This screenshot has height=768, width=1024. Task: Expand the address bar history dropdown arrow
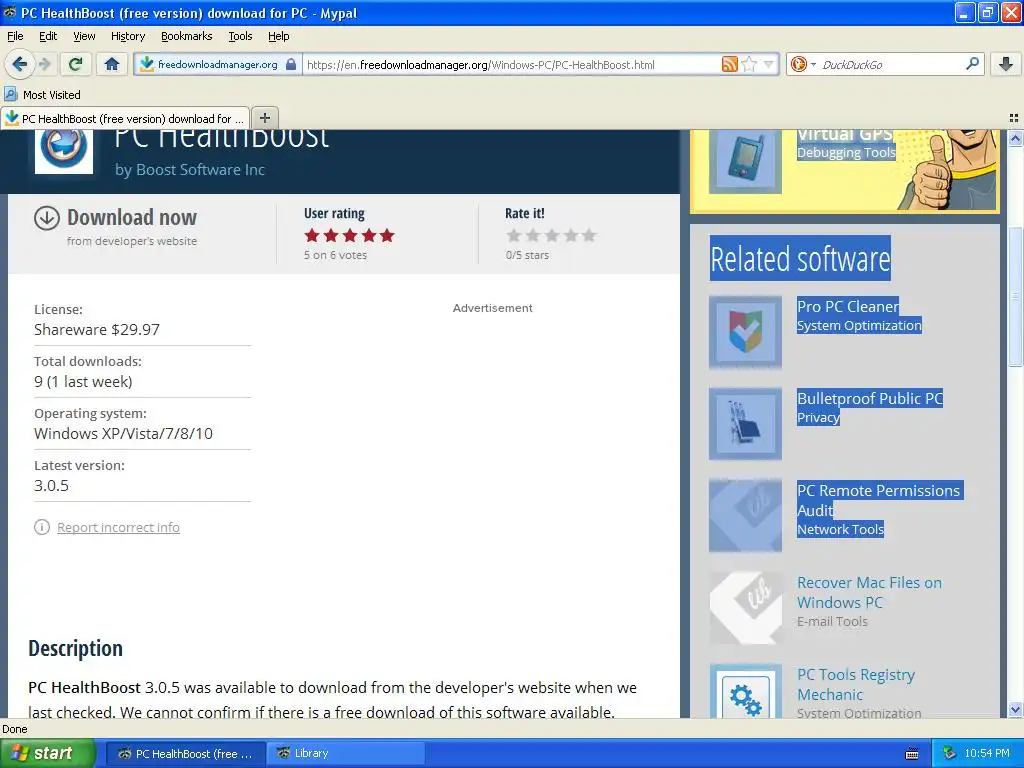point(769,64)
